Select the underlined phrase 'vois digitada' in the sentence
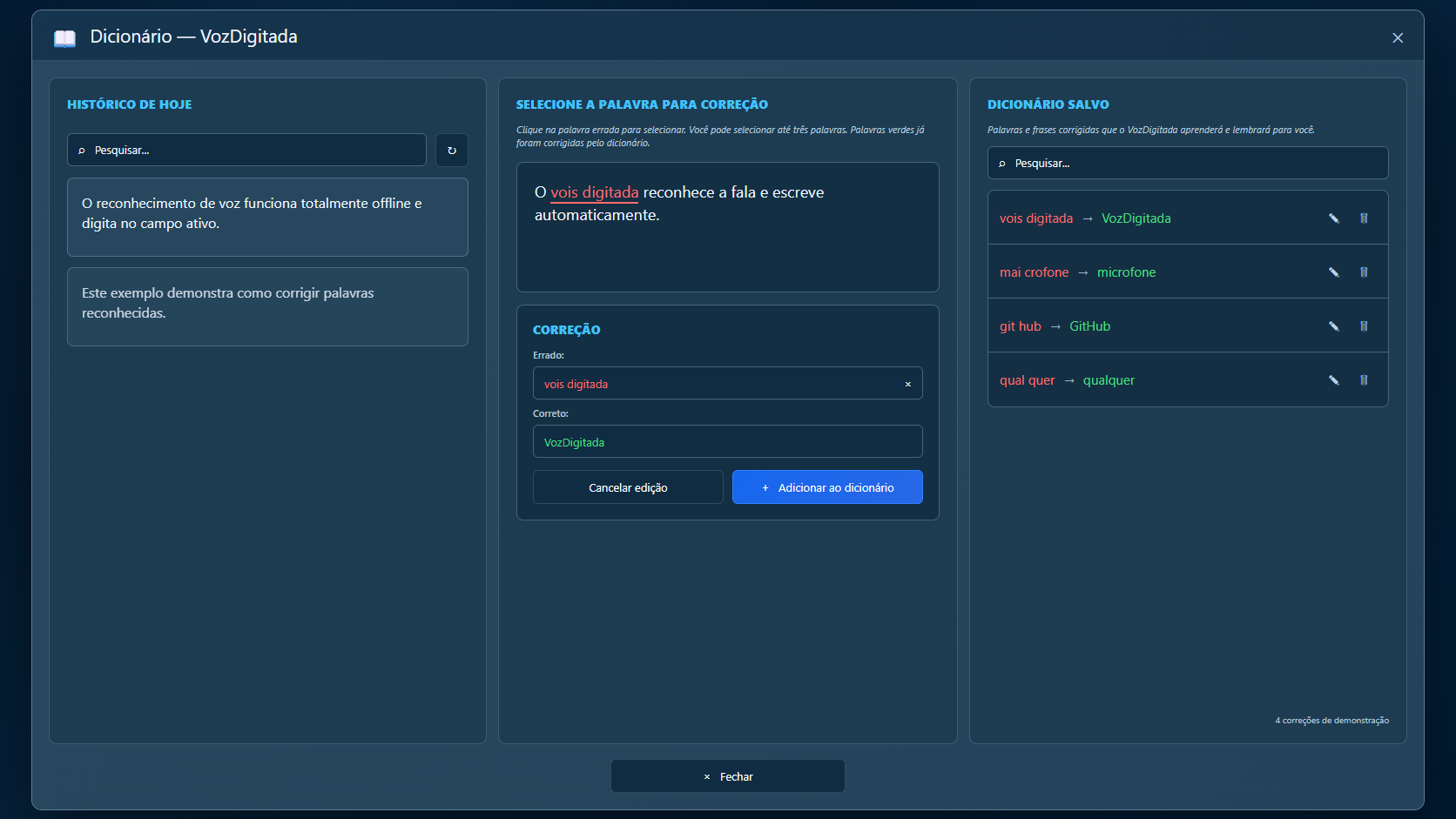1456x819 pixels. [x=595, y=192]
